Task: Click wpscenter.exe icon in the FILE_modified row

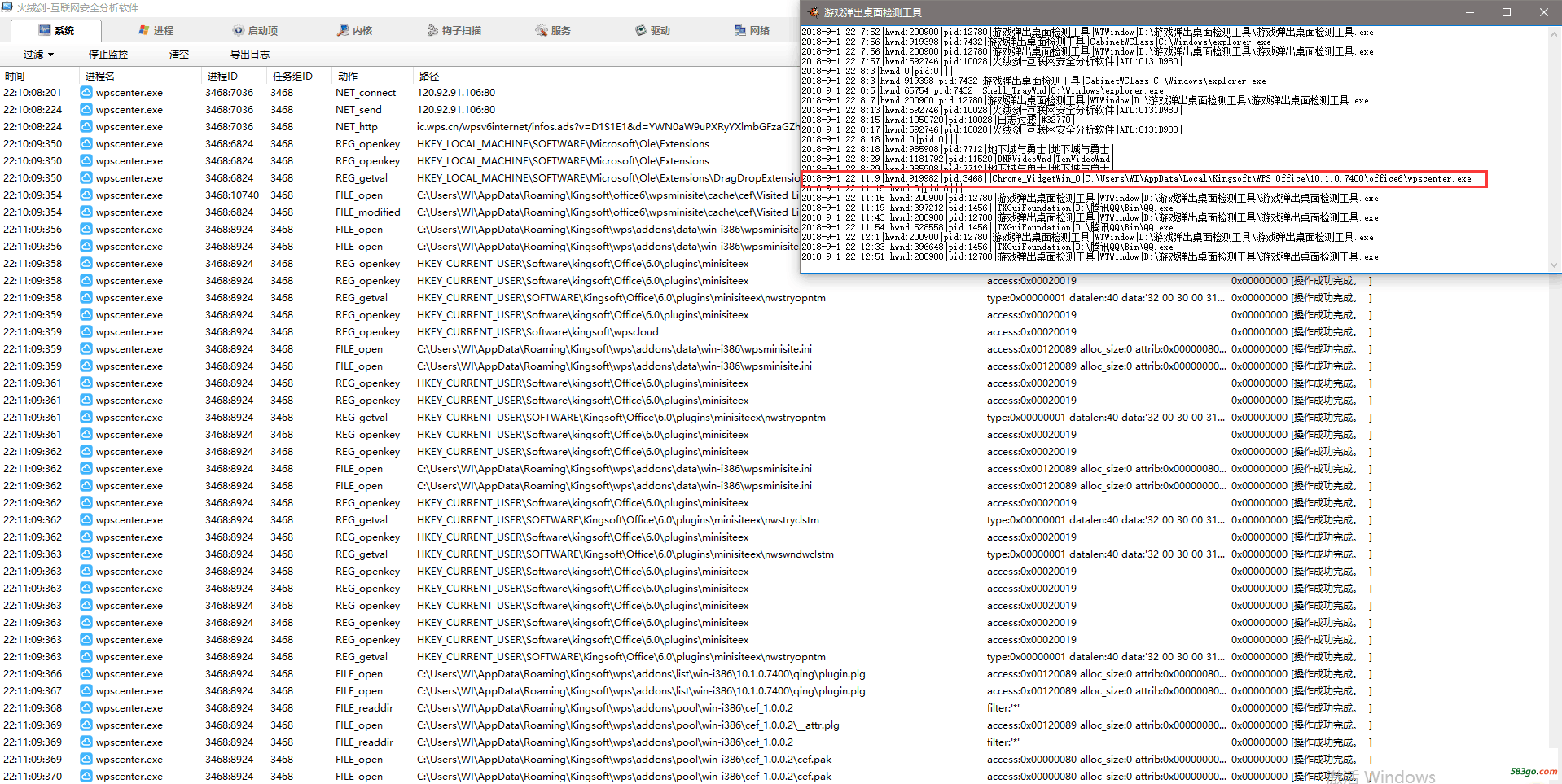Action: point(86,212)
